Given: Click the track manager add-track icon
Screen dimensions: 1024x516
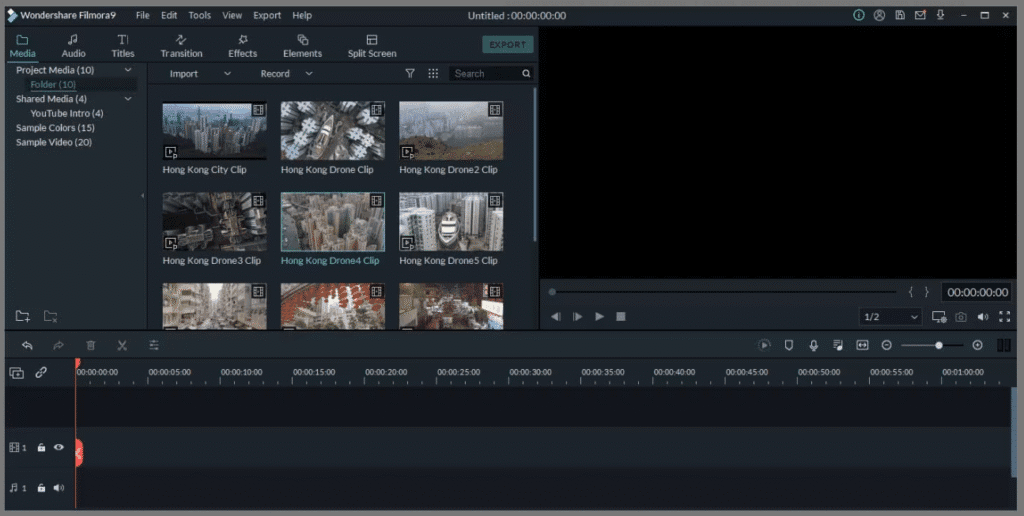Looking at the screenshot, I should point(16,372).
